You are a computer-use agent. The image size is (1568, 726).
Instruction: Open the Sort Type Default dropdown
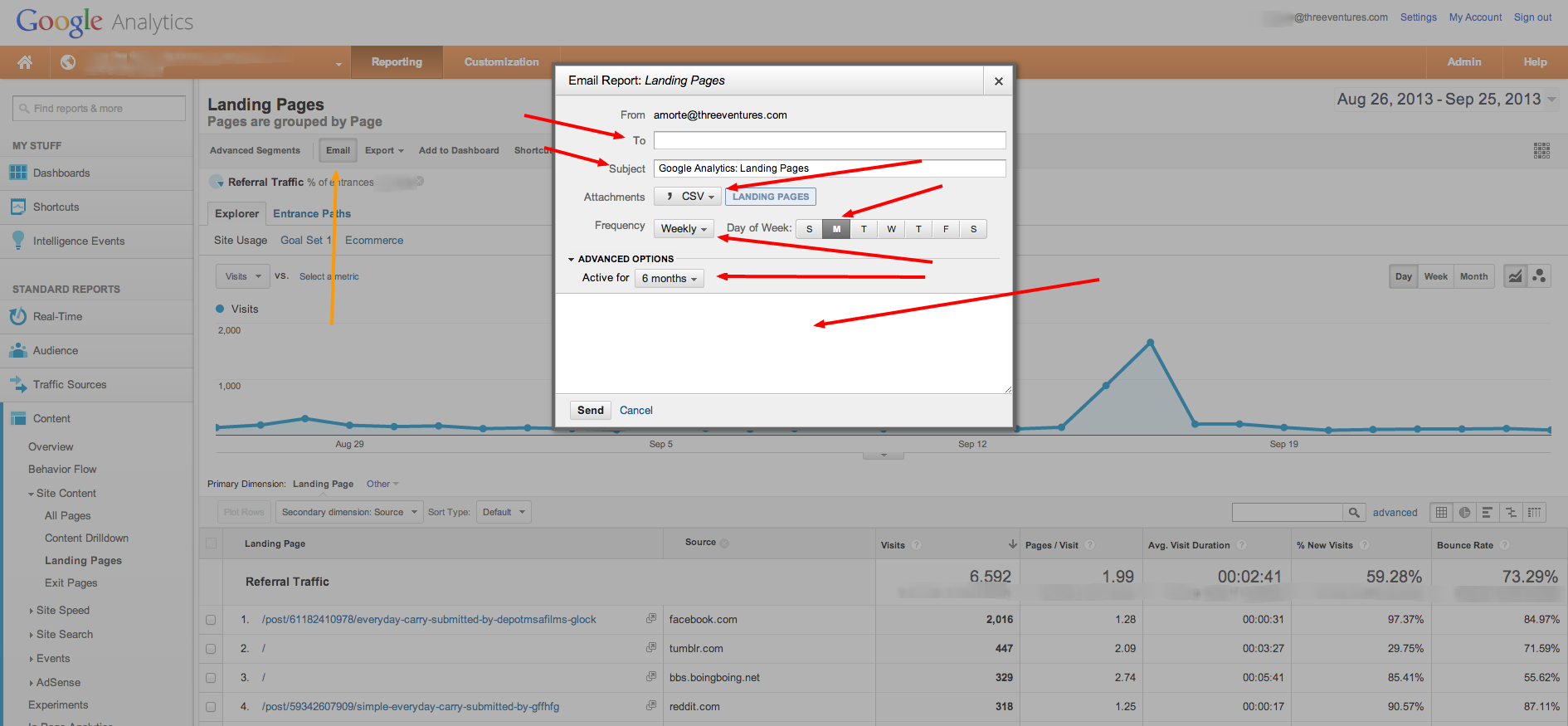[x=504, y=512]
